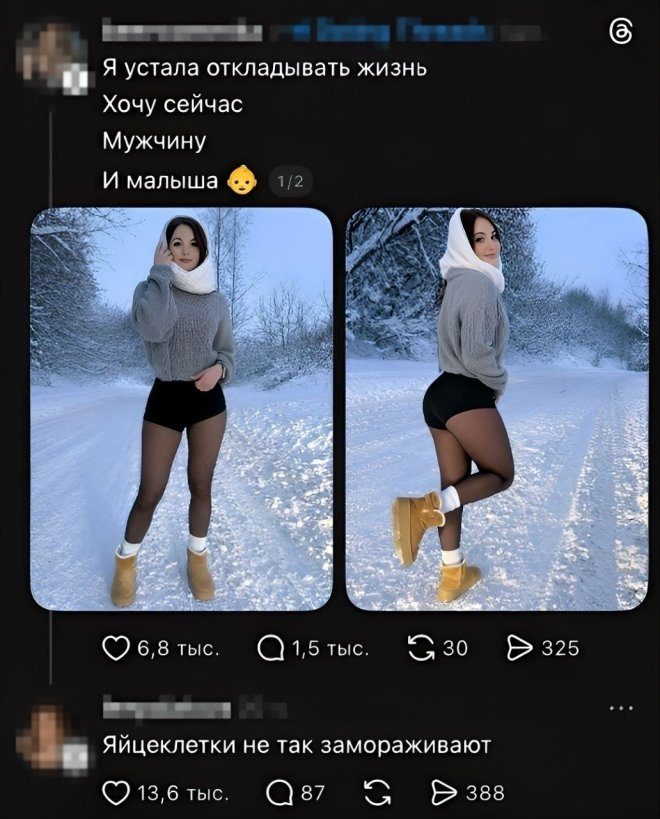Repost the main post showing 30
This screenshot has height=819, width=660.
[421, 648]
